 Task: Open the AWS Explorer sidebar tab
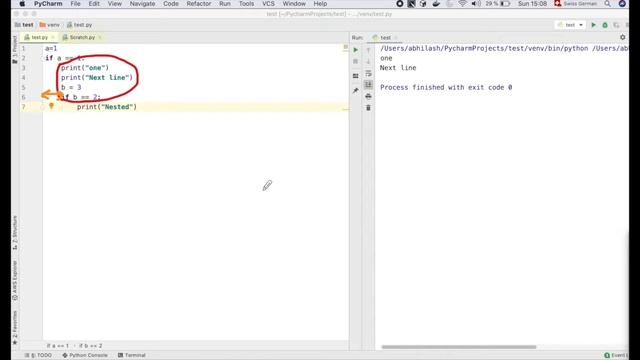(x=15, y=280)
